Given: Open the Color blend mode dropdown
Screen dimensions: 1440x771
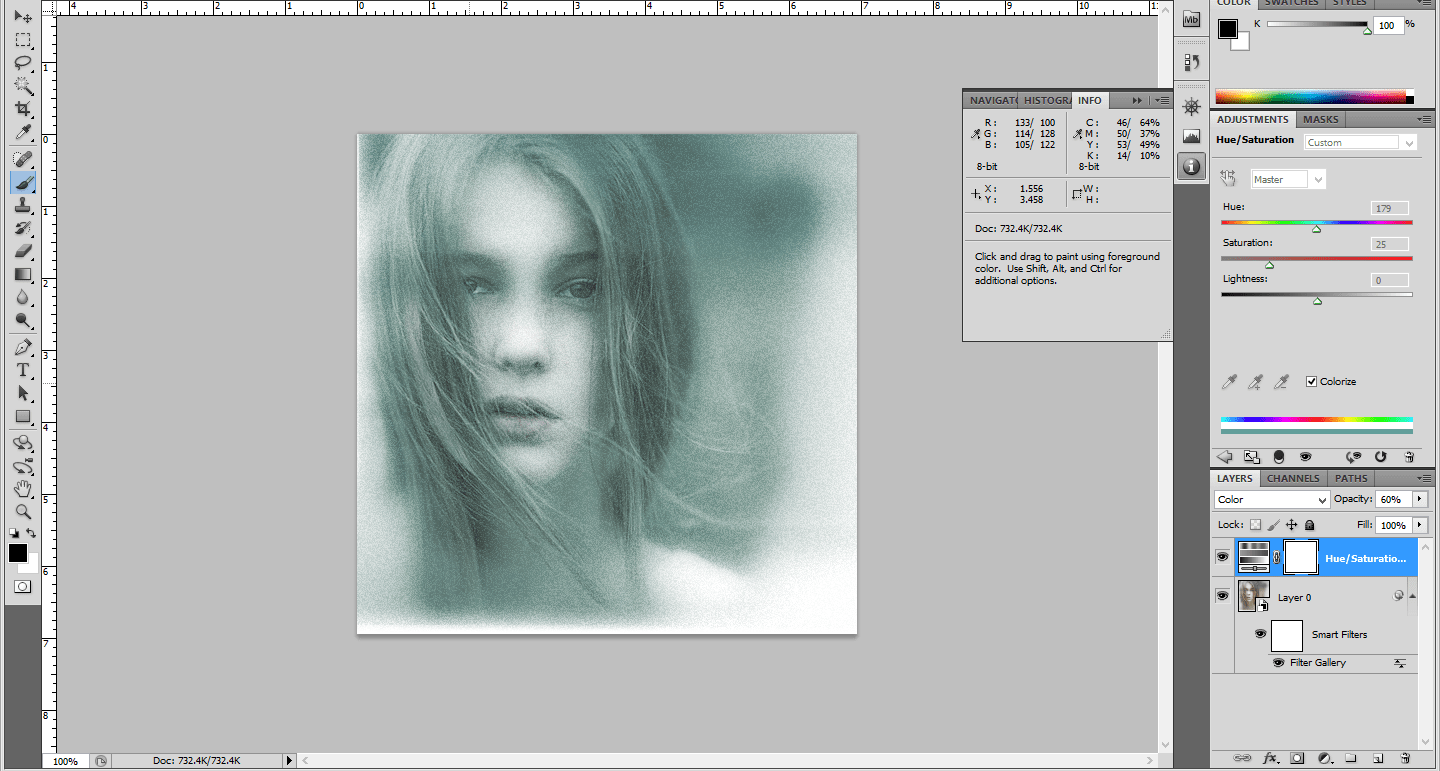Looking at the screenshot, I should coord(1271,500).
